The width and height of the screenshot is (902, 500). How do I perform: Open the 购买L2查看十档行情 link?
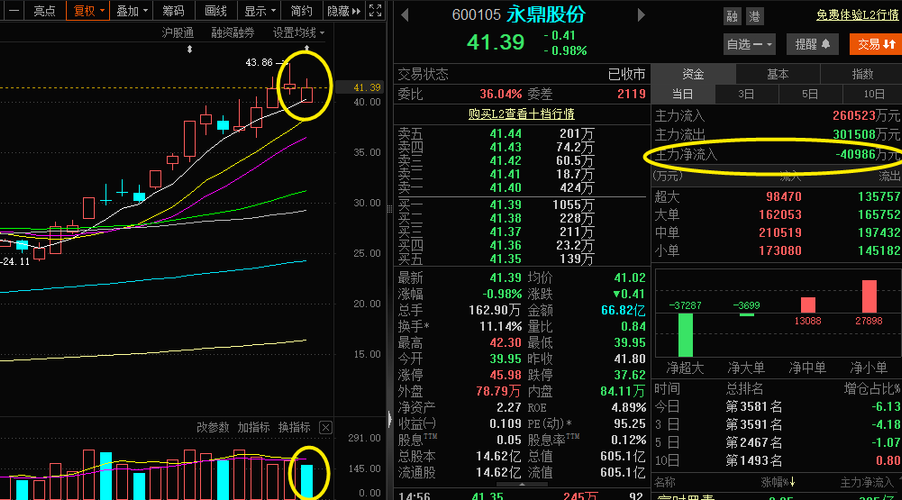point(521,114)
